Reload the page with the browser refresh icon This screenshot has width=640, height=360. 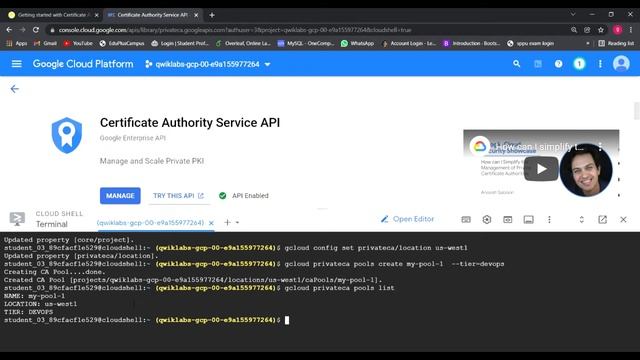(x=36, y=30)
